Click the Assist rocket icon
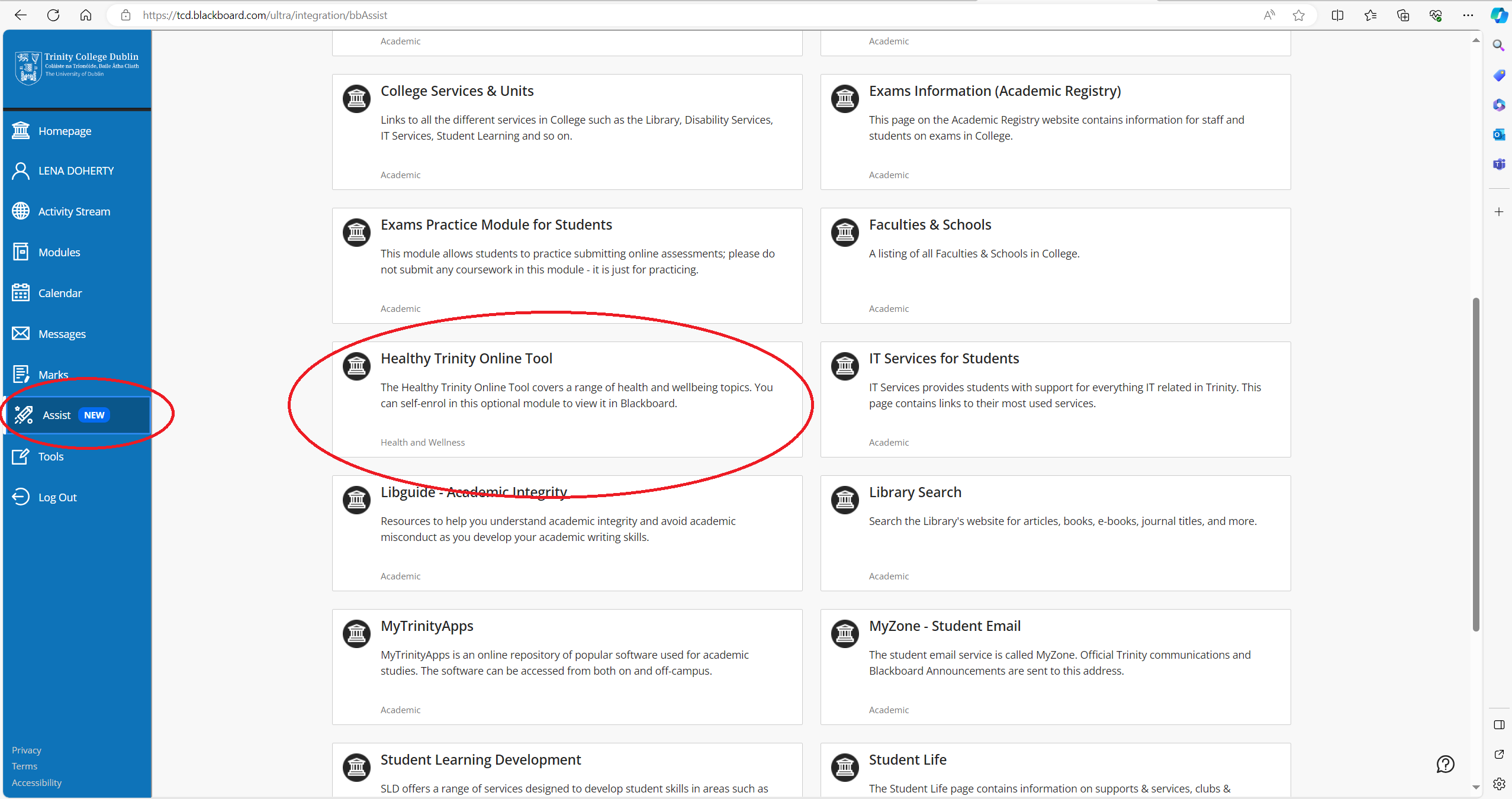Image resolution: width=1512 pixels, height=799 pixels. pyautogui.click(x=24, y=415)
